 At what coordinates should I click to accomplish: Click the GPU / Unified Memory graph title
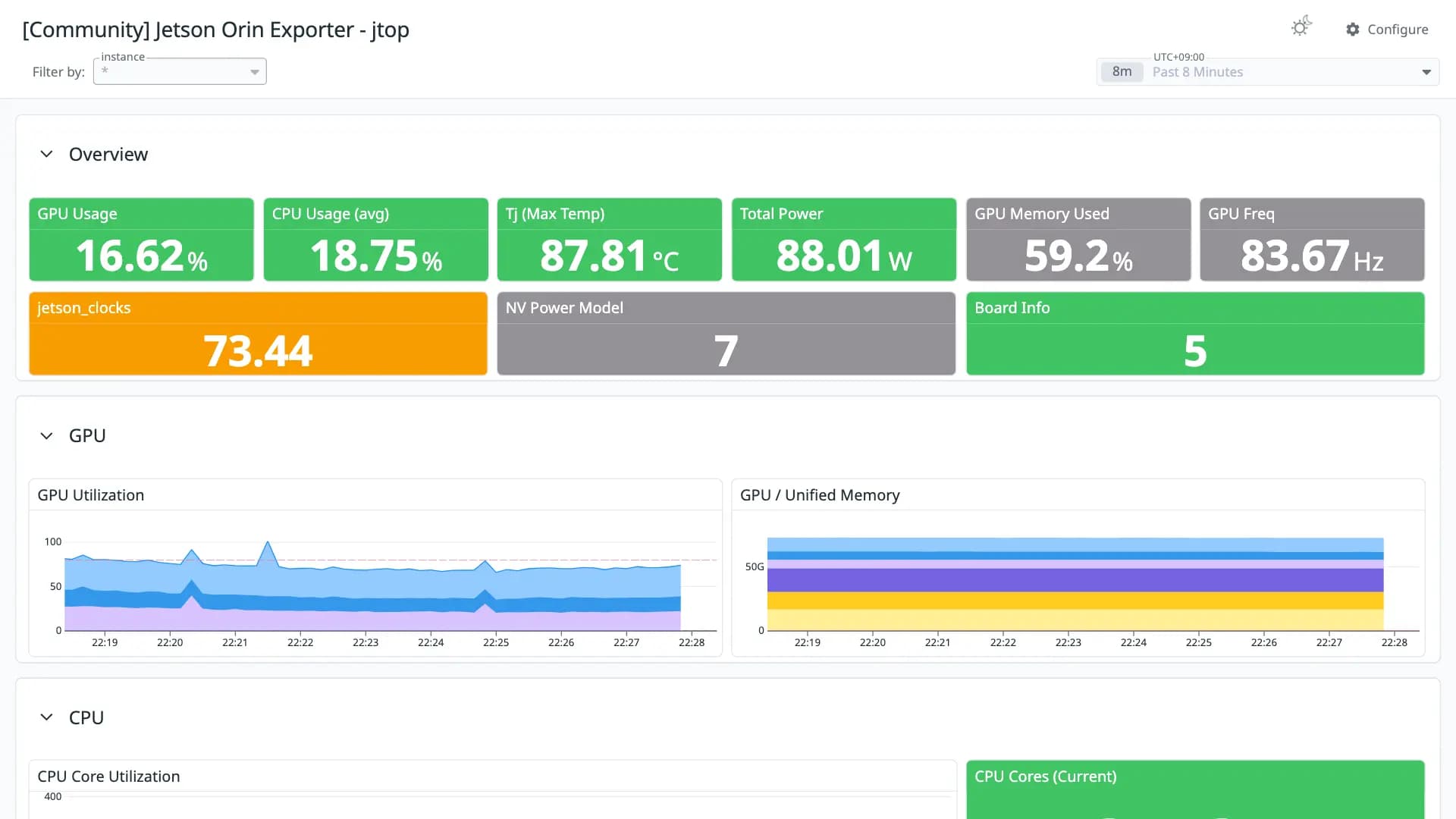click(820, 495)
